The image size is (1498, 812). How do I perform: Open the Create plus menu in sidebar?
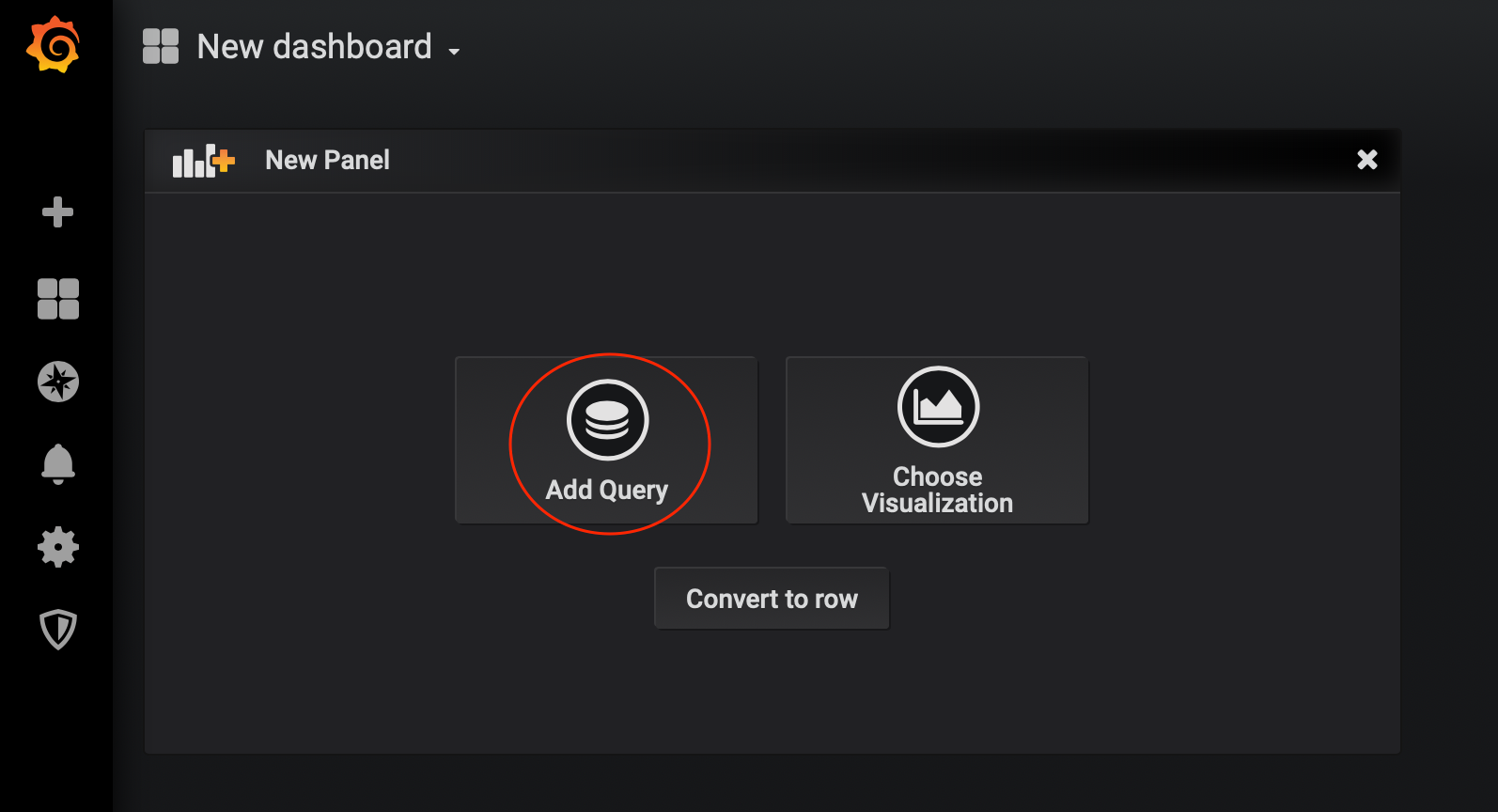(x=57, y=212)
